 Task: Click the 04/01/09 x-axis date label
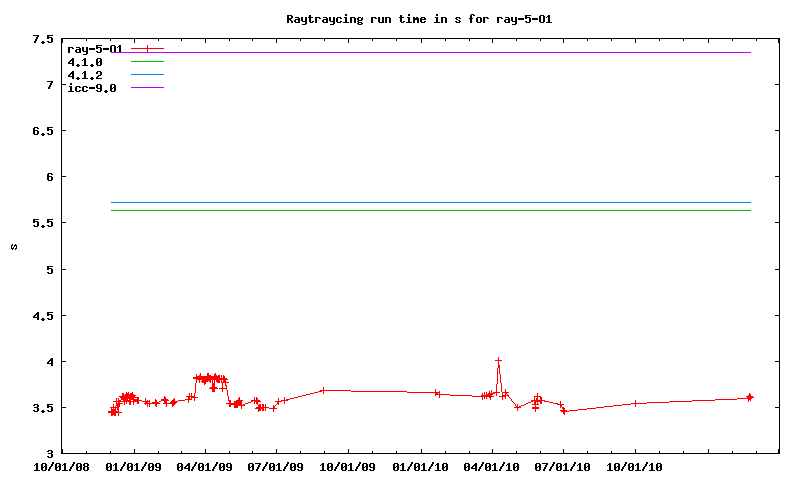click(206, 465)
